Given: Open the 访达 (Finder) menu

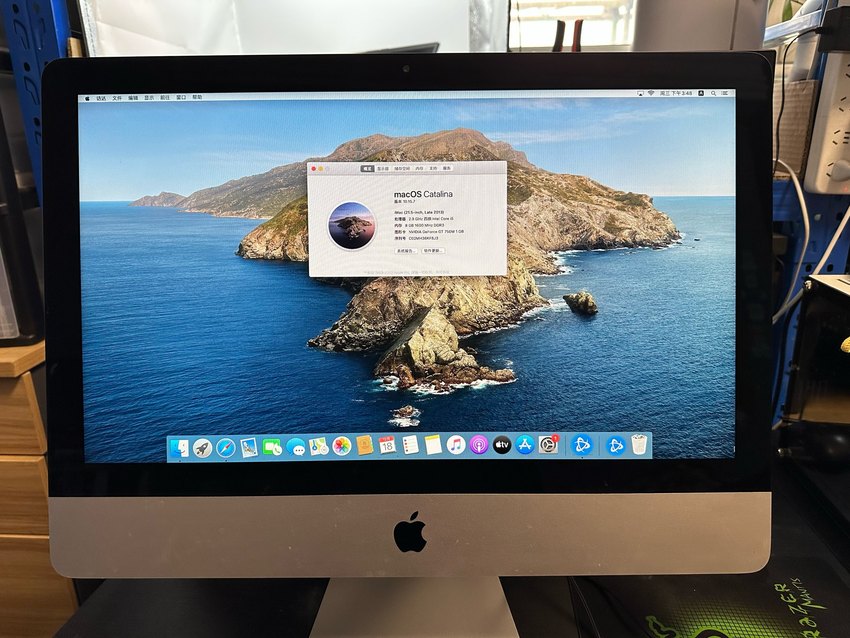Looking at the screenshot, I should click(101, 98).
